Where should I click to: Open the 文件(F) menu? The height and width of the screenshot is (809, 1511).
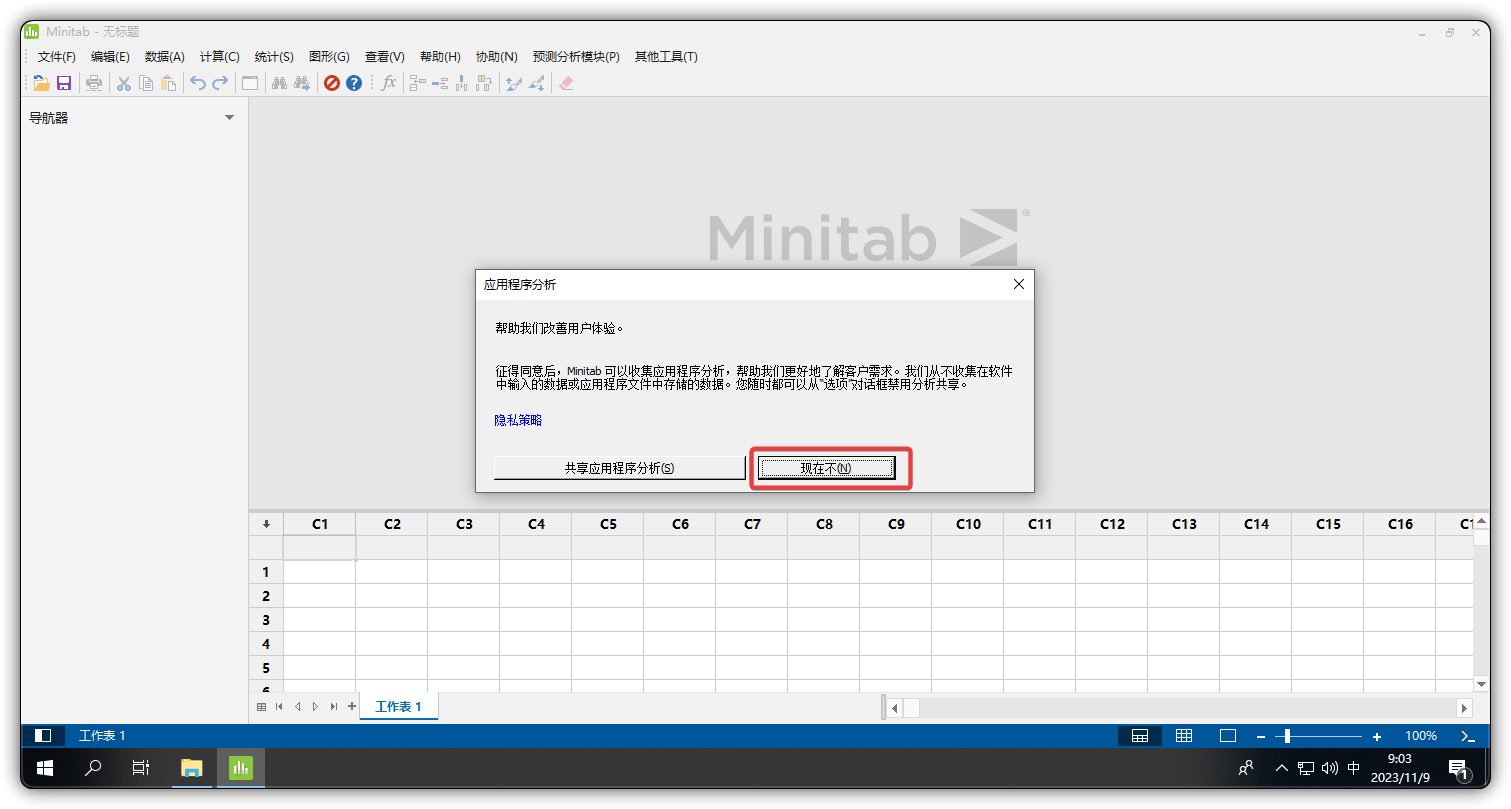(57, 57)
